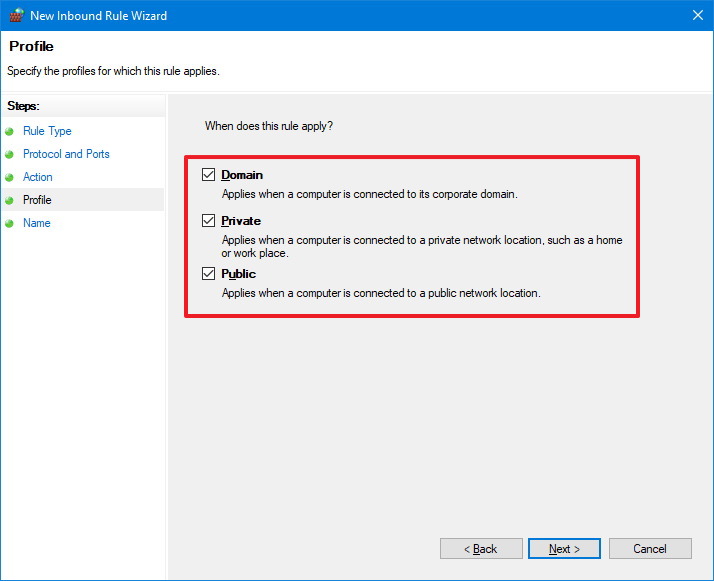Click 'Specify the profiles for which this rule applies' text
This screenshot has width=714, height=581.
113,71
